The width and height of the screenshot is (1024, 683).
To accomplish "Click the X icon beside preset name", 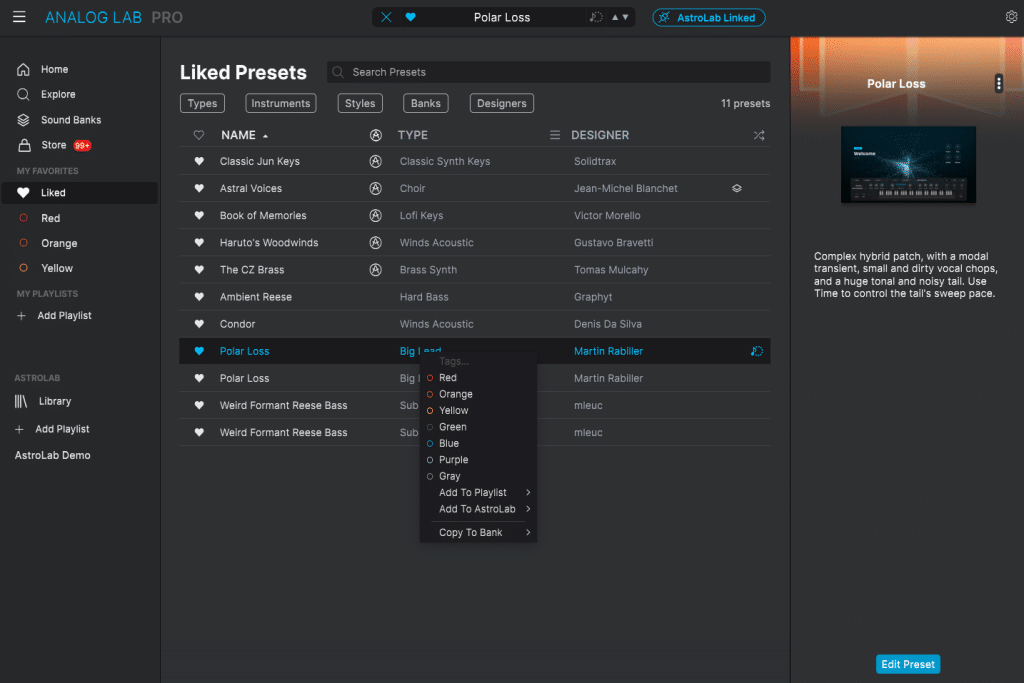I will (x=388, y=17).
